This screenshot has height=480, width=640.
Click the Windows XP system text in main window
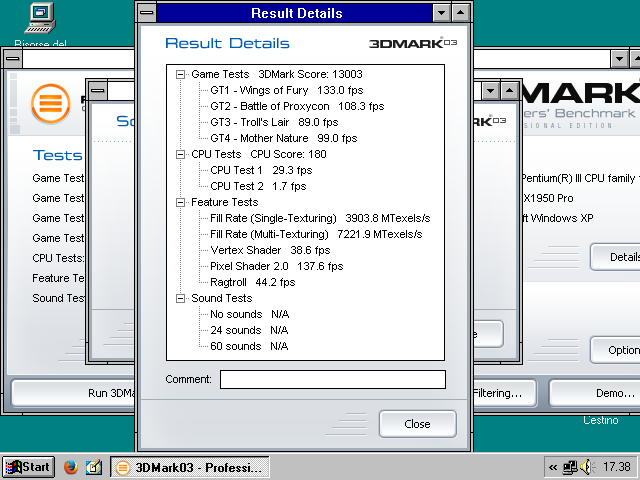click(x=558, y=218)
